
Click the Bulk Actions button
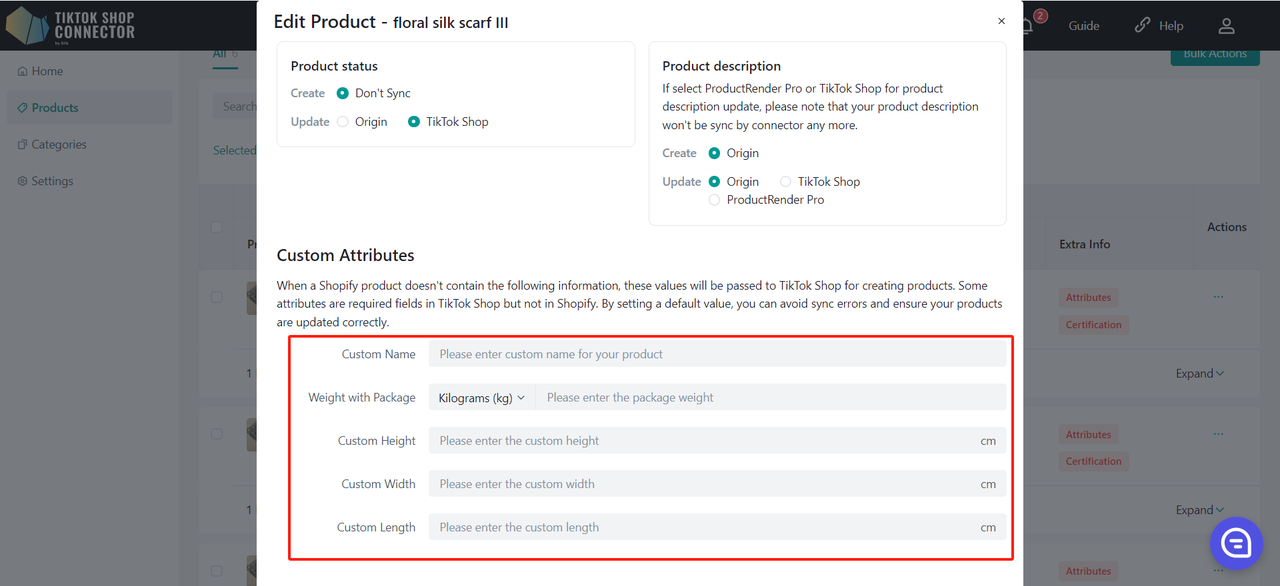pos(1214,54)
